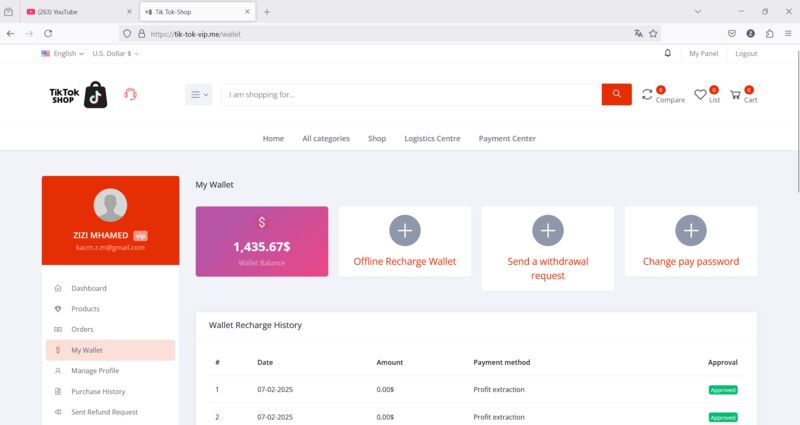800x425 pixels.
Task: Open the Compare refresh icon
Action: click(x=647, y=94)
